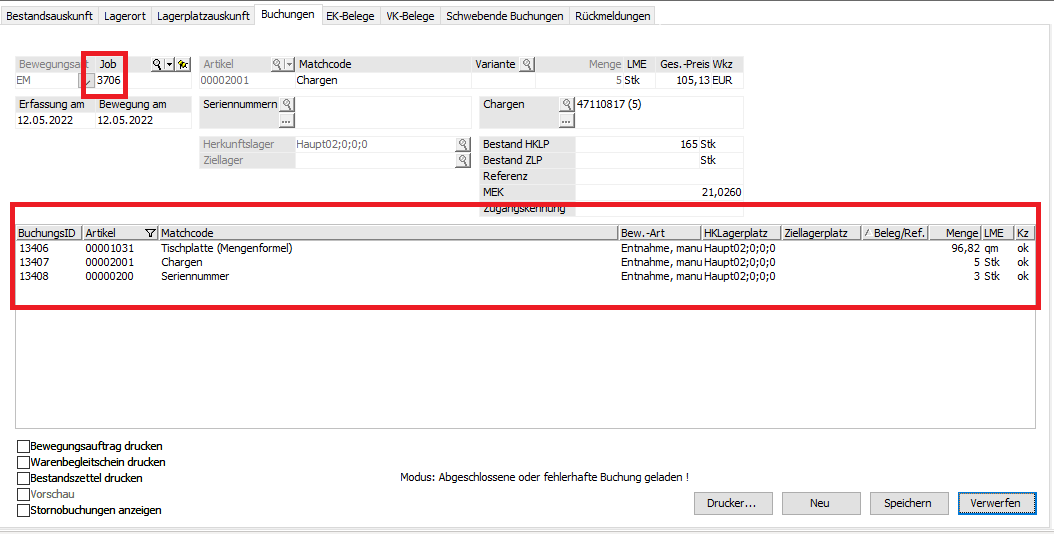This screenshot has width=1054, height=534.
Task: Enable Bewegungsauftrag drucken checkbox
Action: coord(23,446)
